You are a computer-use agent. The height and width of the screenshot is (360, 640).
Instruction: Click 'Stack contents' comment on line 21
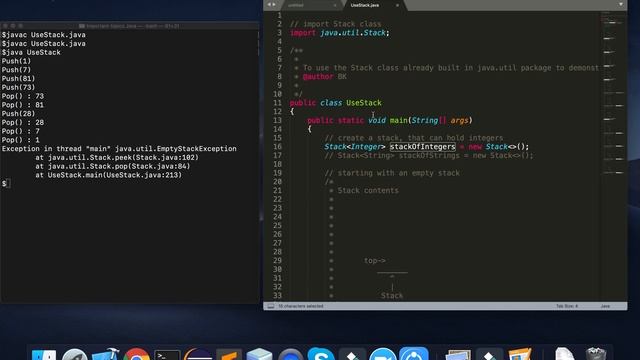[x=368, y=191]
